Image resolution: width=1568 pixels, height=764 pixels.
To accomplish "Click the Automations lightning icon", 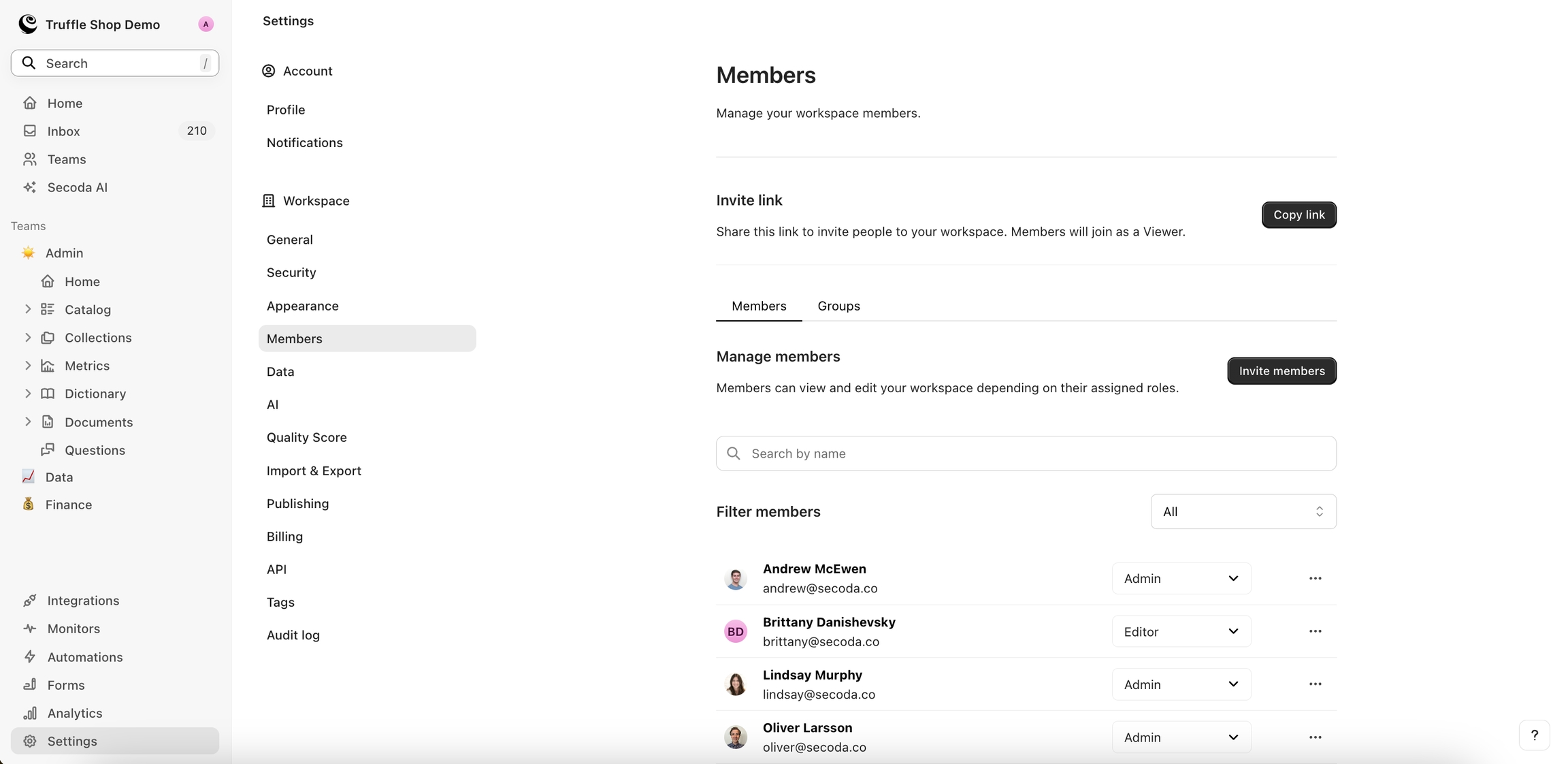I will (x=30, y=657).
